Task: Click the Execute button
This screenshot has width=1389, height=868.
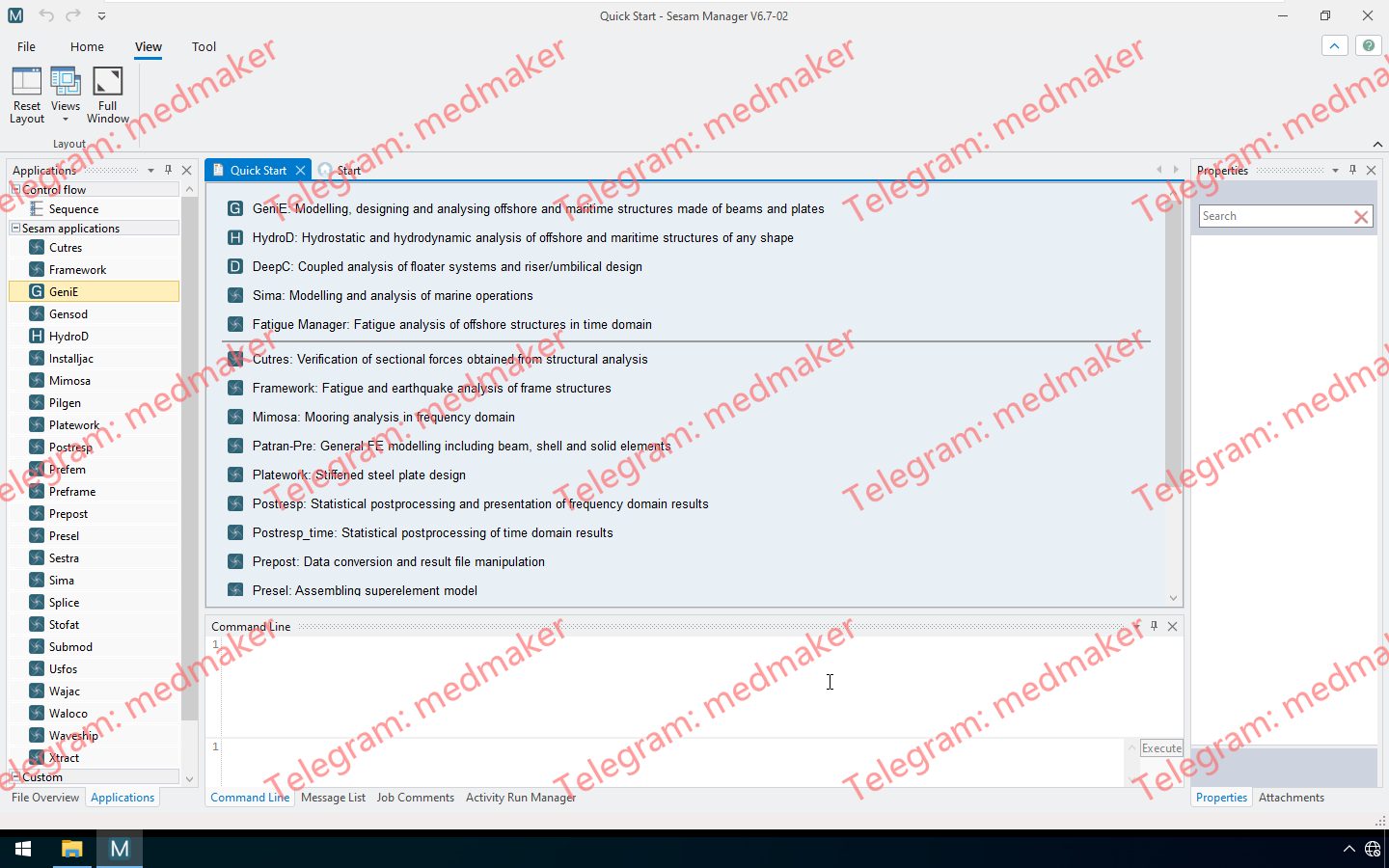Action: pos(1161,748)
